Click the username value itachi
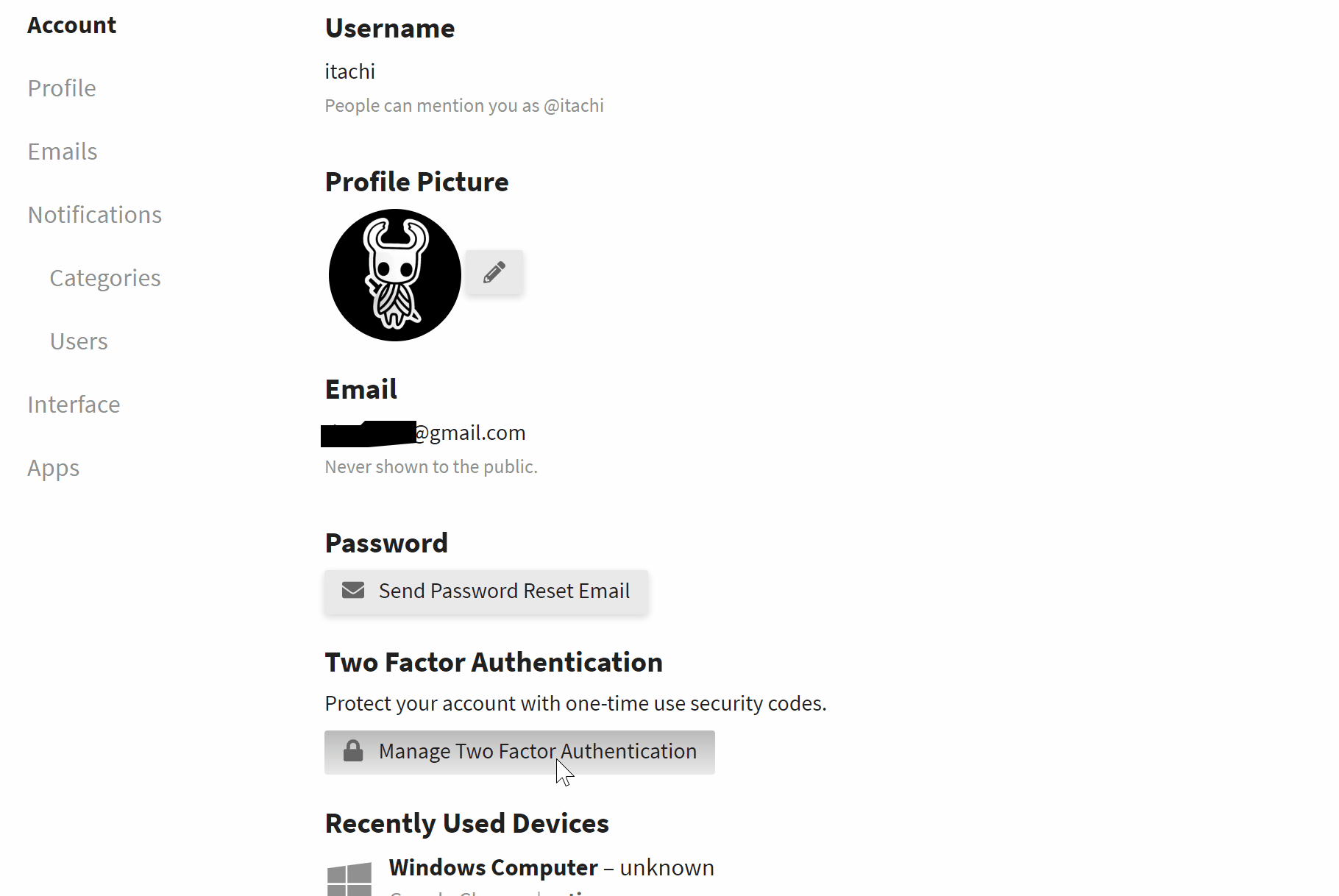The width and height of the screenshot is (1339, 896). tap(350, 71)
